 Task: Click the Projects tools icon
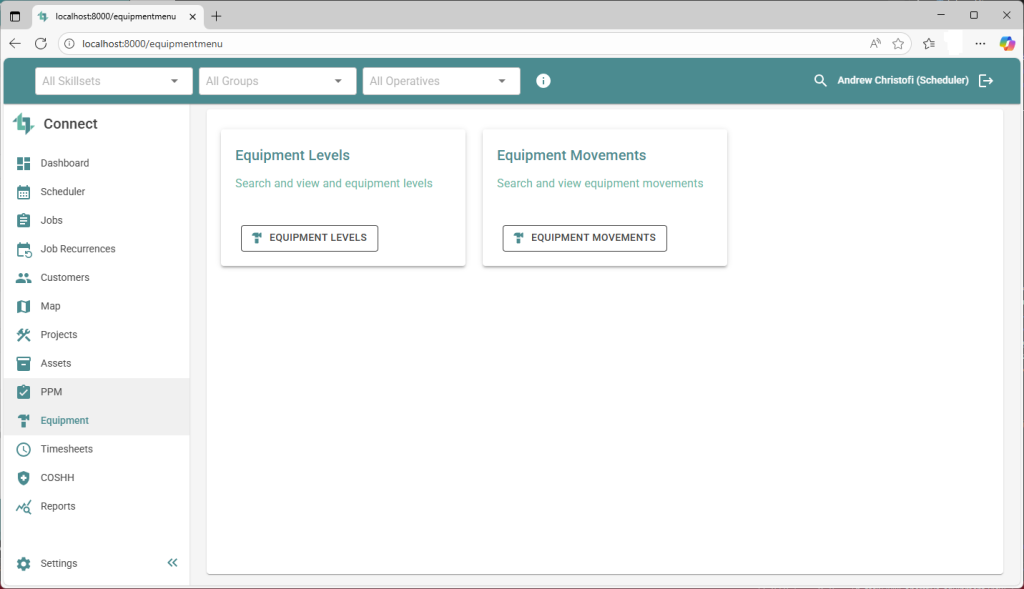pos(24,335)
